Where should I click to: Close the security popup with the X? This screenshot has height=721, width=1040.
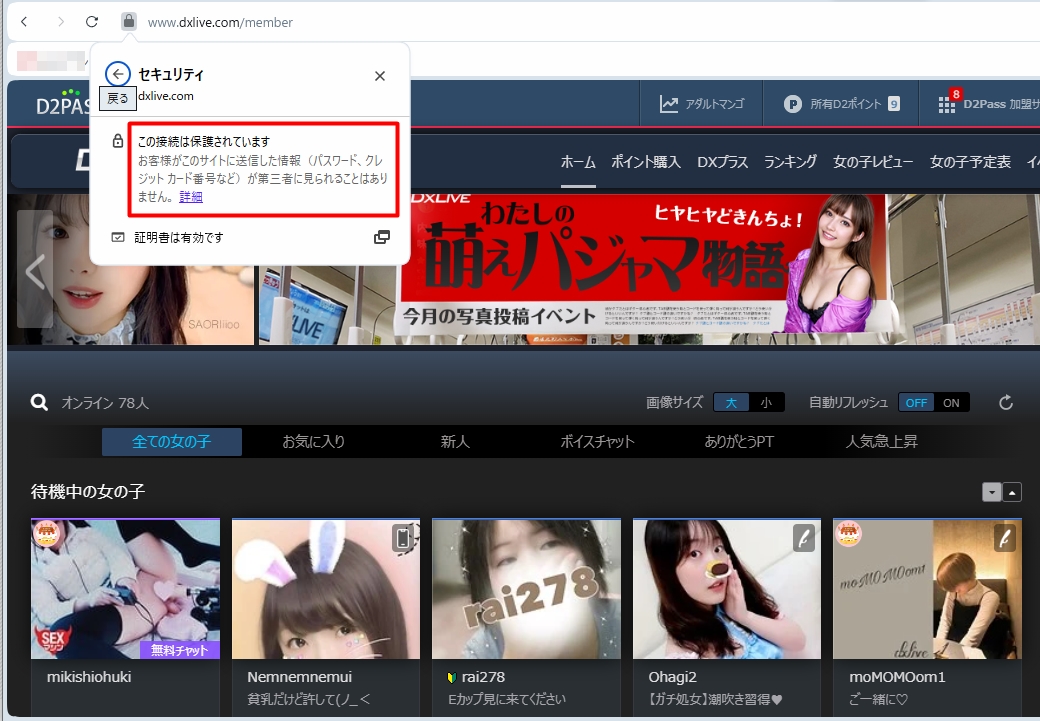pos(380,76)
